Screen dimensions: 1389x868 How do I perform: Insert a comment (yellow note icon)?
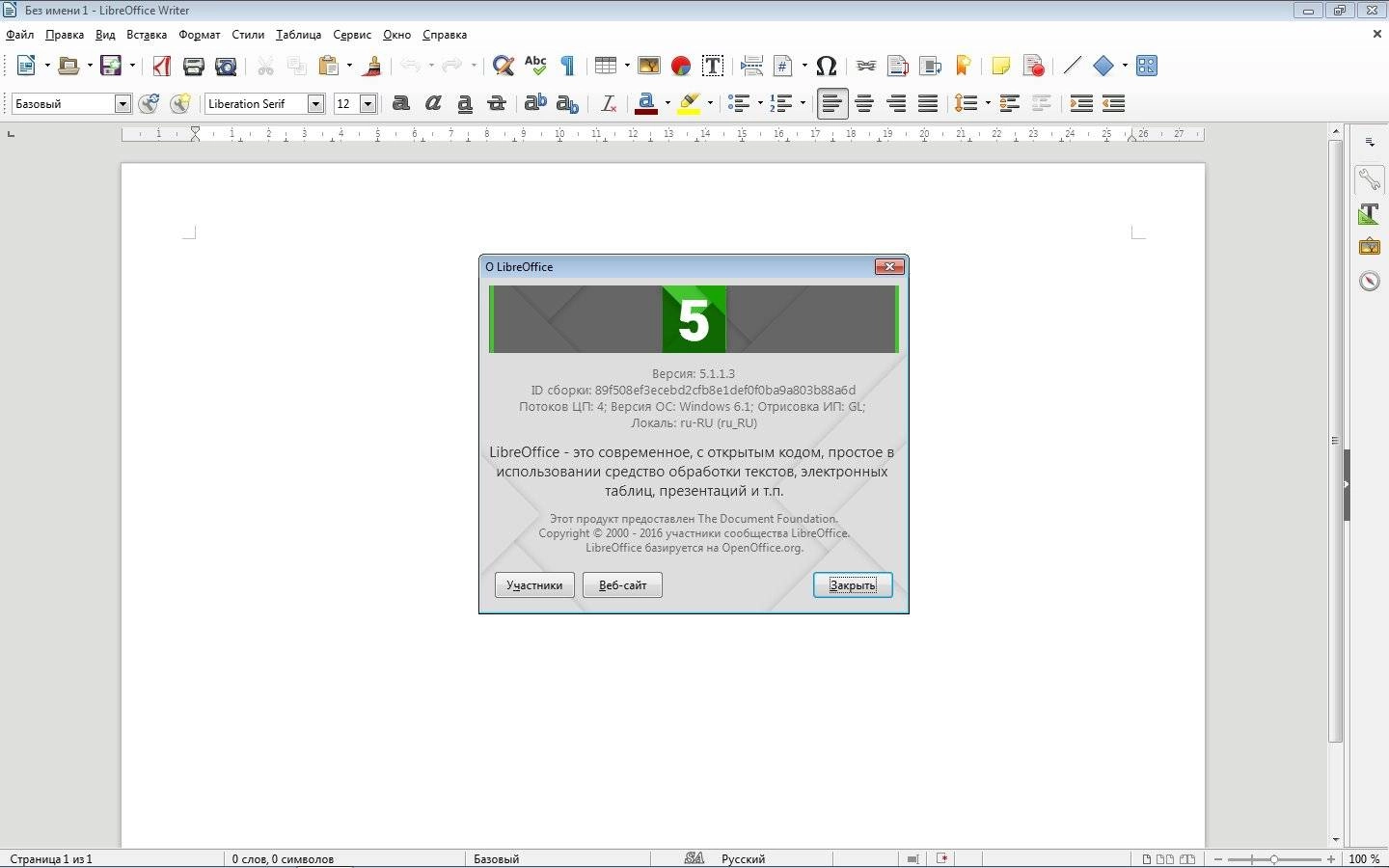[x=1001, y=66]
